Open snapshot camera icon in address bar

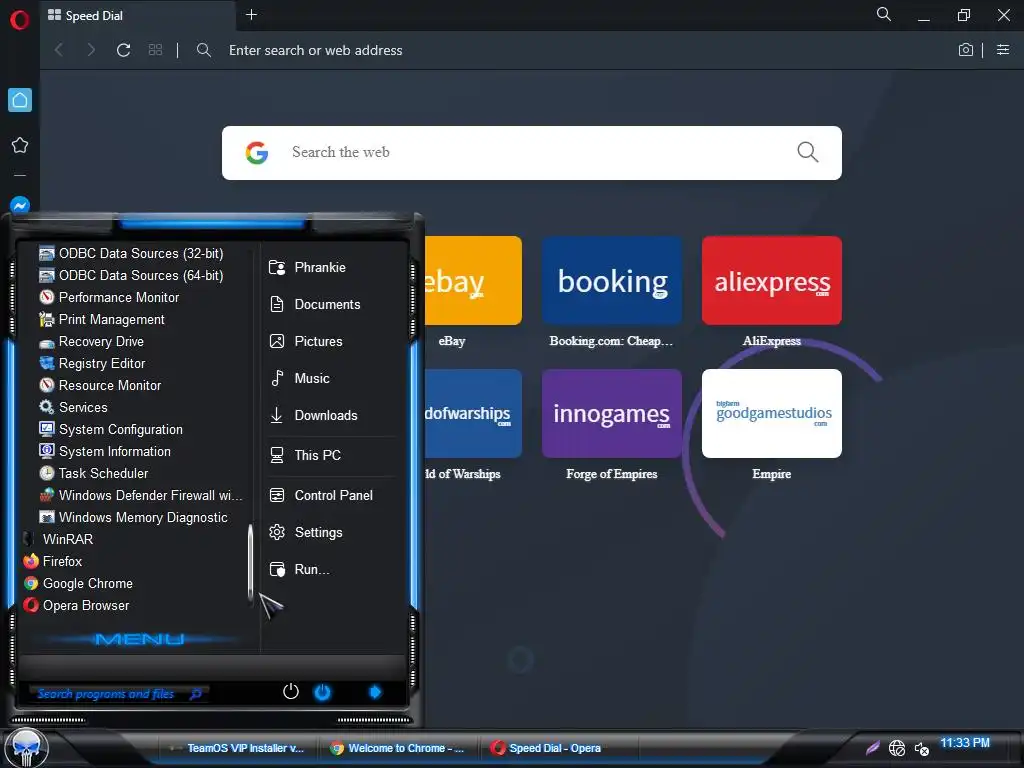[x=966, y=50]
